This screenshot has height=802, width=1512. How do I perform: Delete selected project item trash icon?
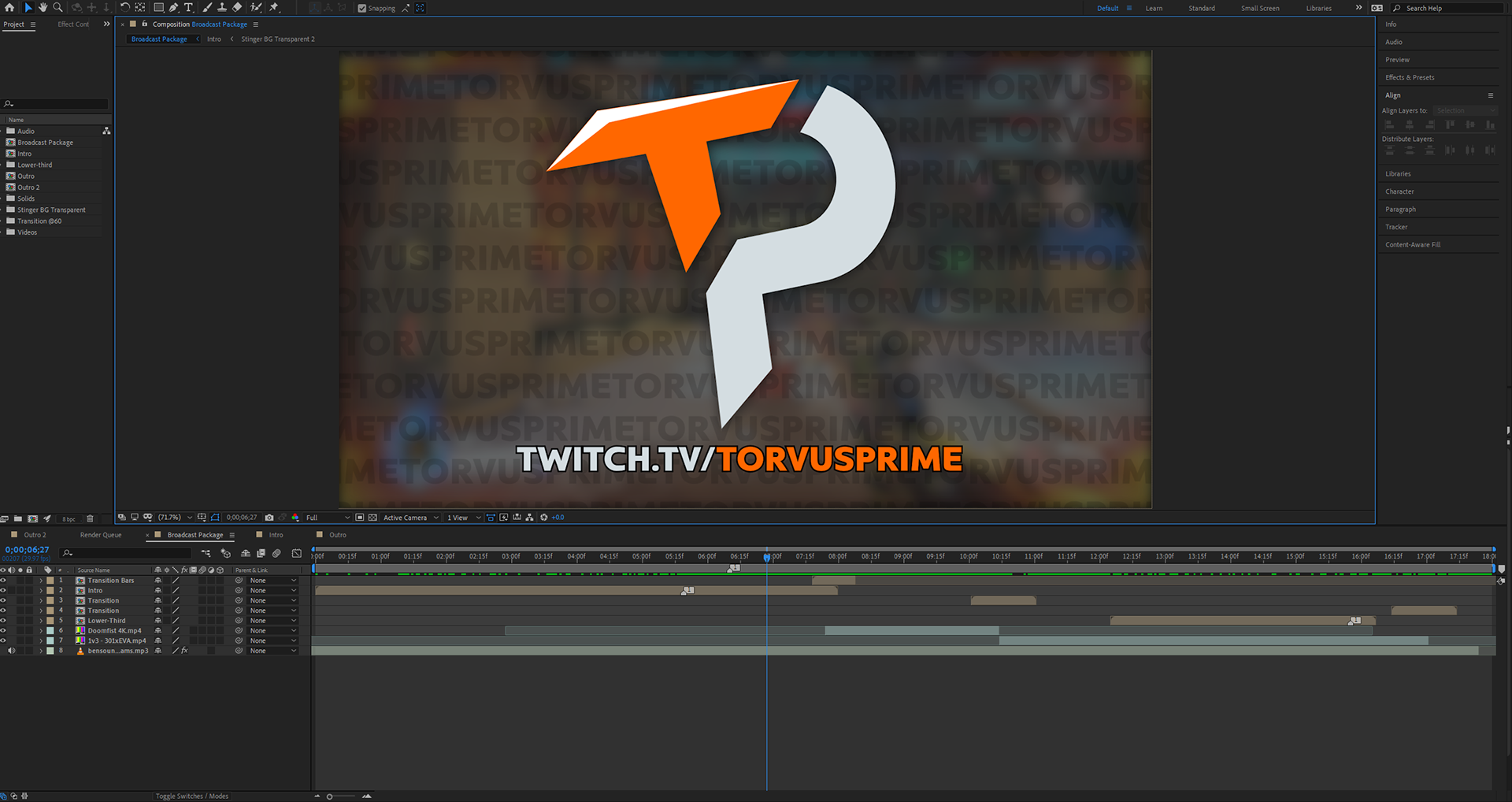[90, 518]
